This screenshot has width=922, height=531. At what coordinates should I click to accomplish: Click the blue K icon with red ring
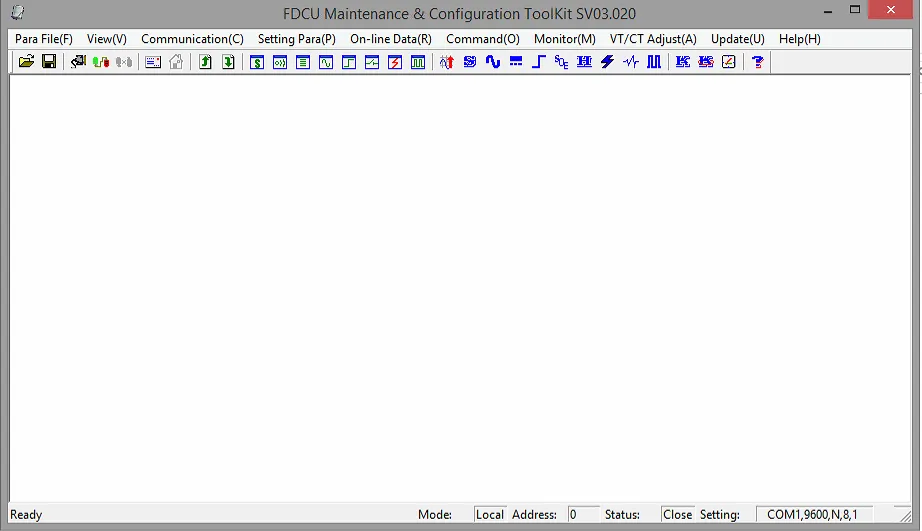[706, 62]
